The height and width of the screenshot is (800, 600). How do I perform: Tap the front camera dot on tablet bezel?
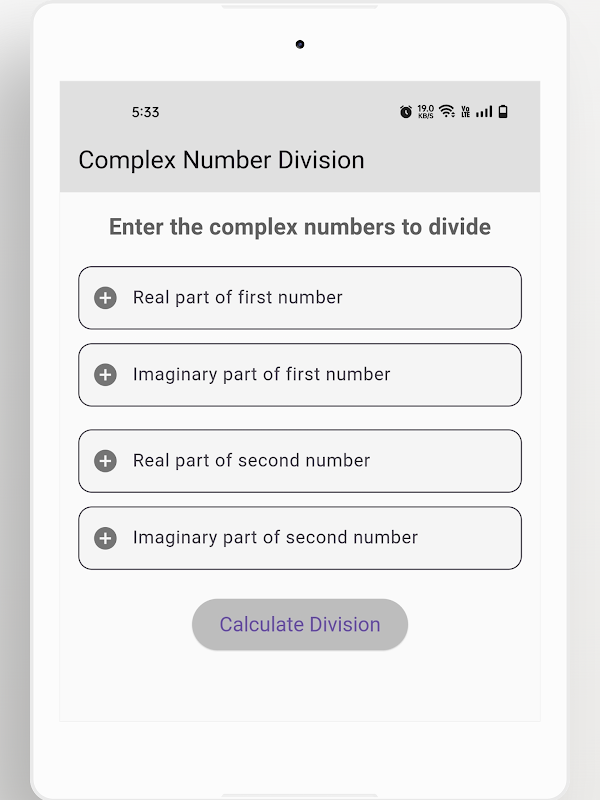[x=300, y=44]
